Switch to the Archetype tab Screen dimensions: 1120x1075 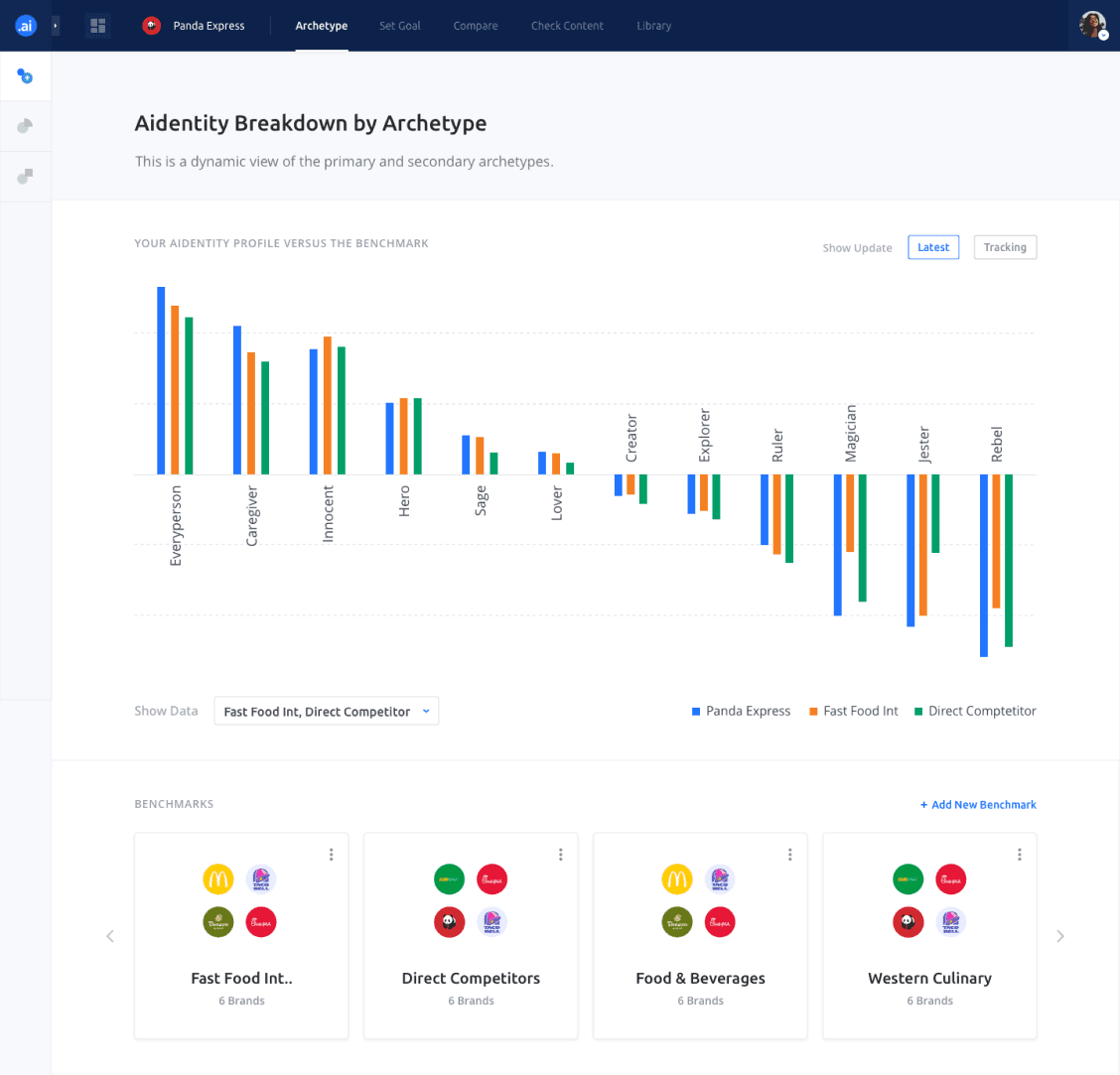322,26
